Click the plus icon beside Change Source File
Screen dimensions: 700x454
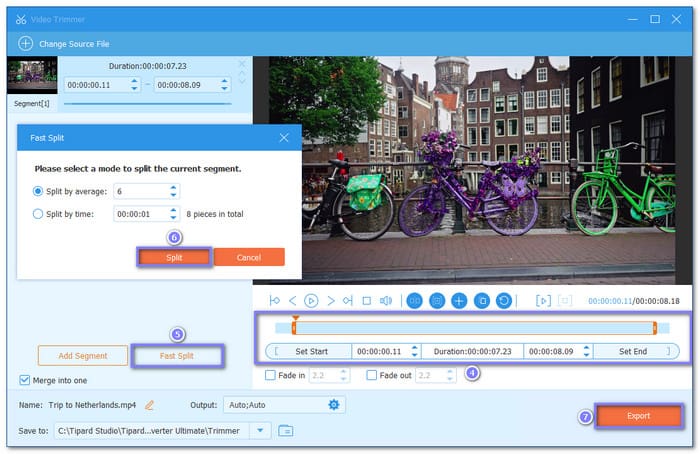pyautogui.click(x=25, y=44)
